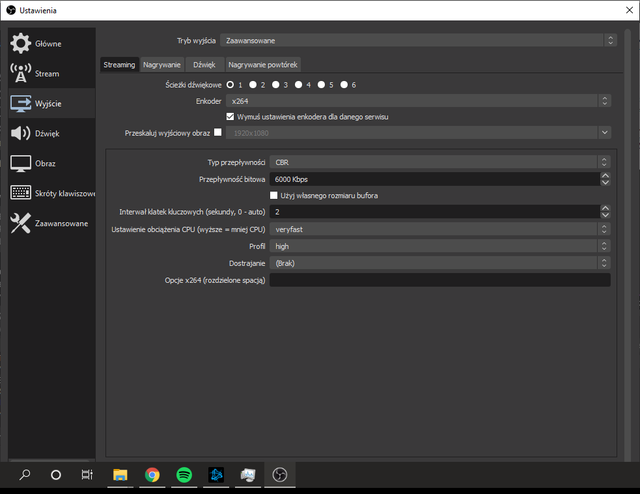This screenshot has width=640, height=494.
Task: Decrease bitrate with the down arrow
Action: [605, 182]
